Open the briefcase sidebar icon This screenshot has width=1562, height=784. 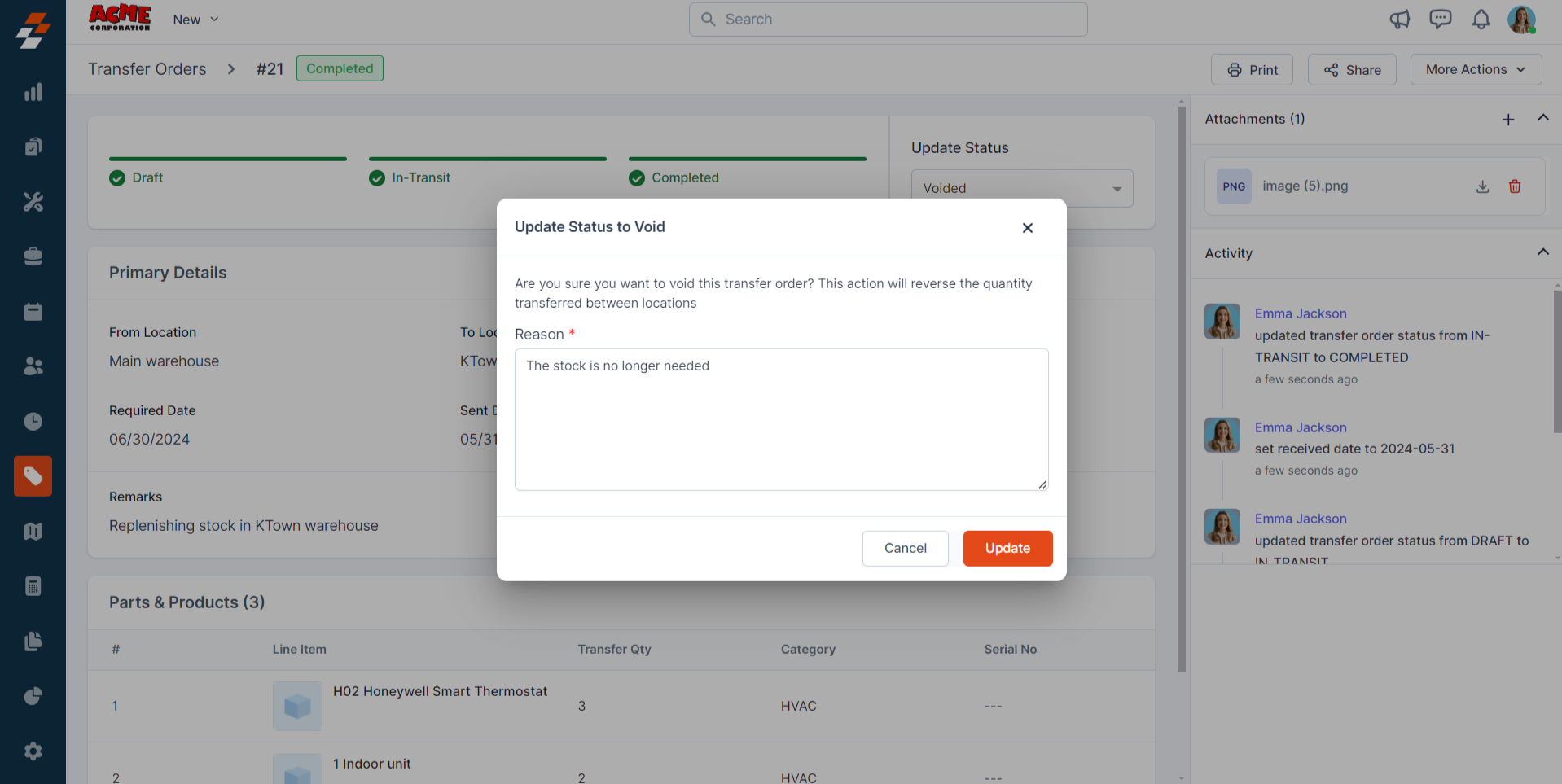(33, 256)
